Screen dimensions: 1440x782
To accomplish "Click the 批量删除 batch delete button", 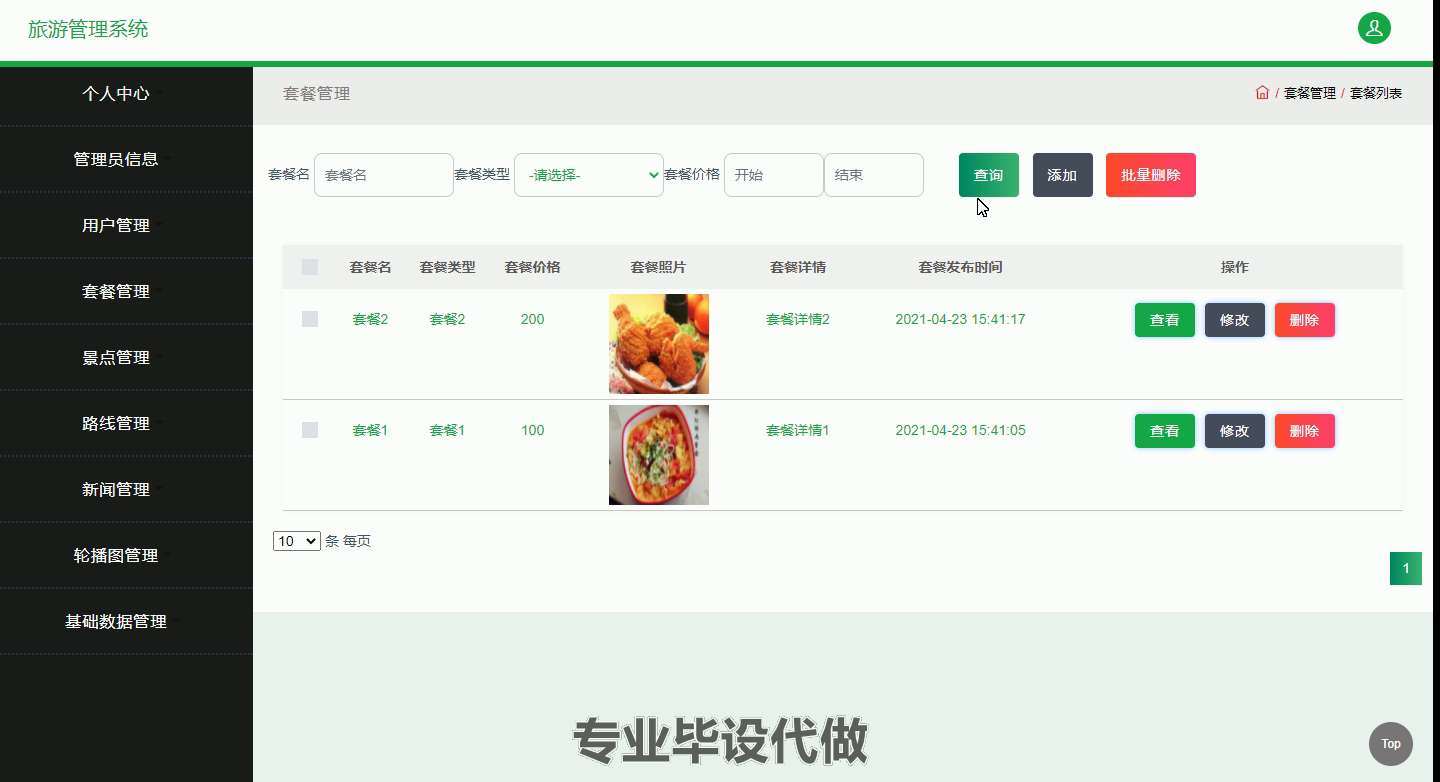I will pos(1151,175).
